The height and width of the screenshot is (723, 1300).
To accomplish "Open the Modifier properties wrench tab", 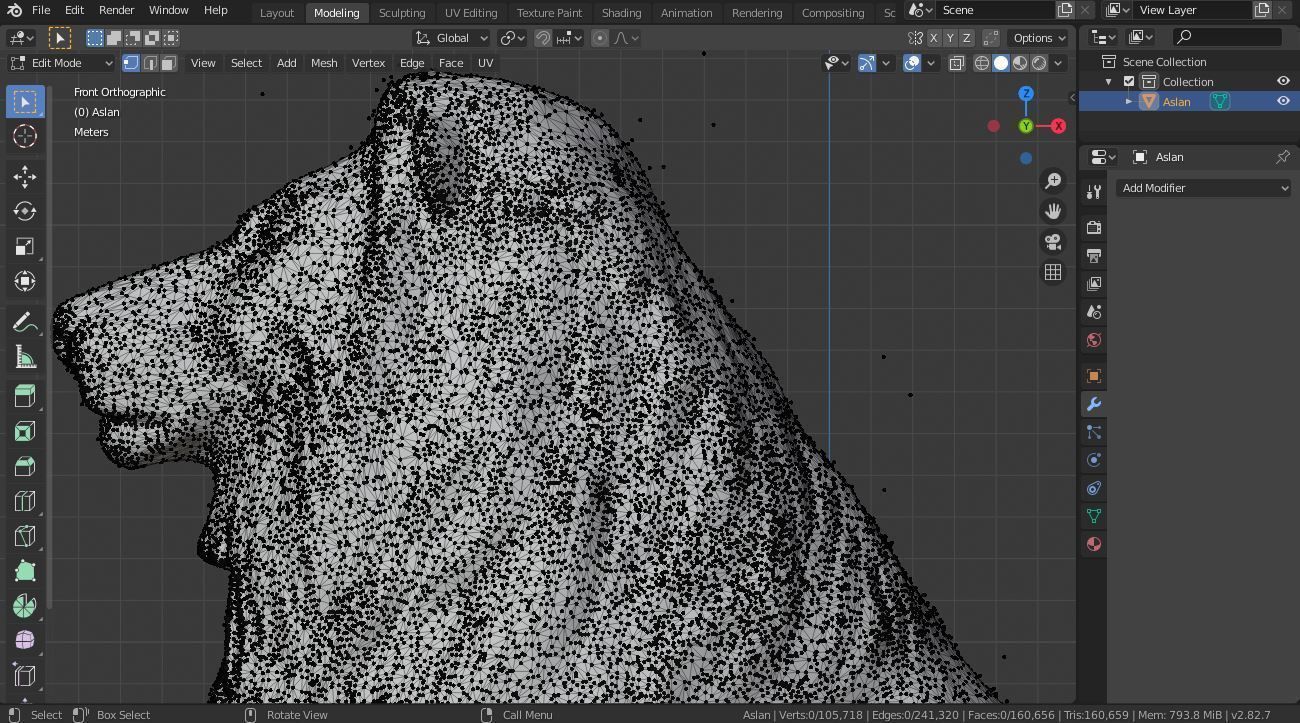I will tap(1094, 404).
